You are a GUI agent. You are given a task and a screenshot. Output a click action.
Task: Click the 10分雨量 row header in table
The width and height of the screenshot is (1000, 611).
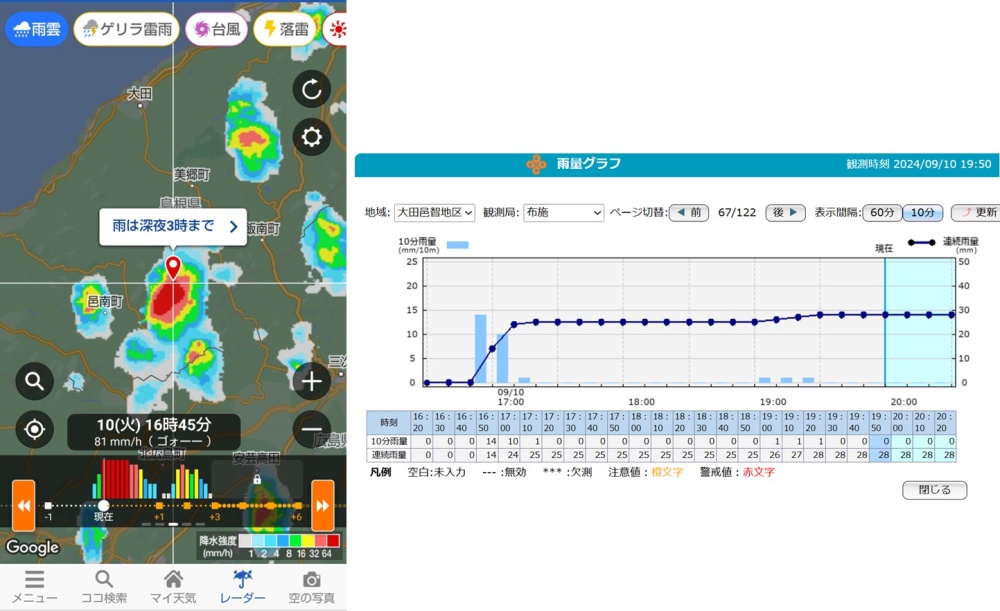388,441
